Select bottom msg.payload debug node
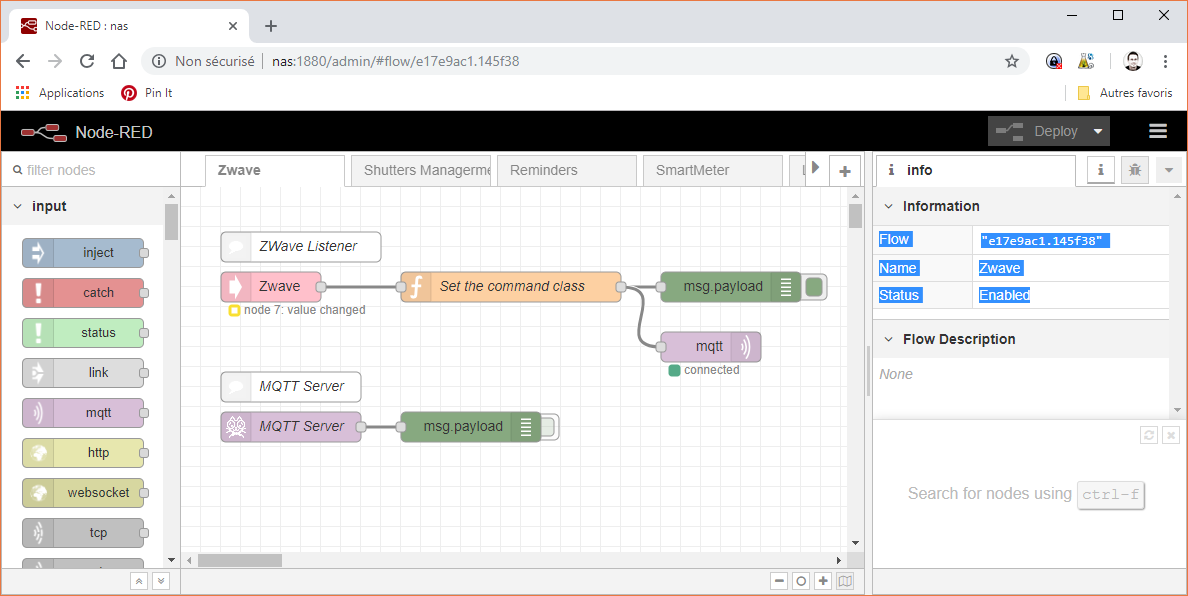The image size is (1188, 596). [x=471, y=426]
